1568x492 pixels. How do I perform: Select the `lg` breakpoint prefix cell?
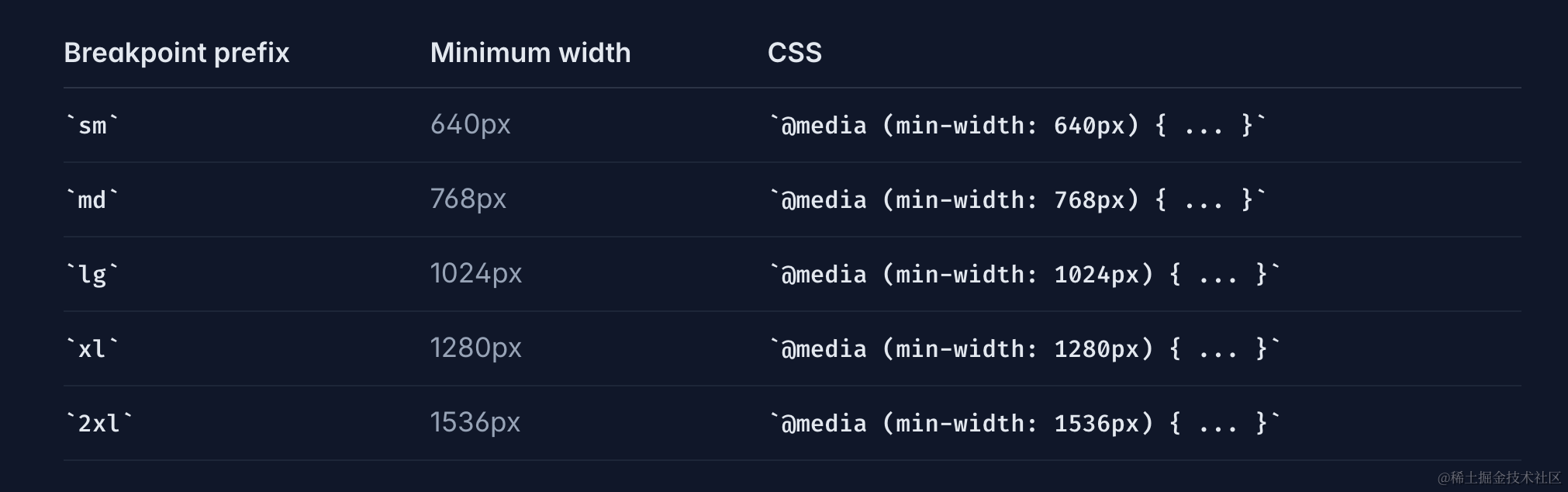[92, 274]
